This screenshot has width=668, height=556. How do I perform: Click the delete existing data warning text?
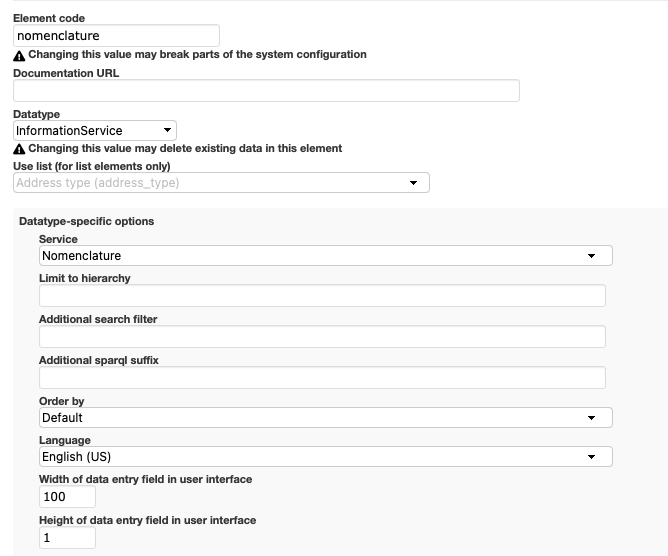tap(185, 148)
